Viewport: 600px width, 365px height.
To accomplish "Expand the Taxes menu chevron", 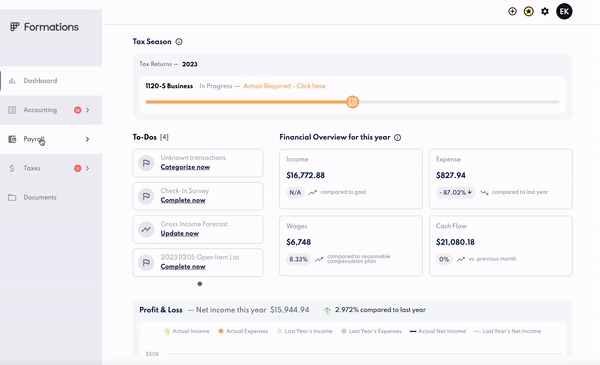I will tap(88, 168).
